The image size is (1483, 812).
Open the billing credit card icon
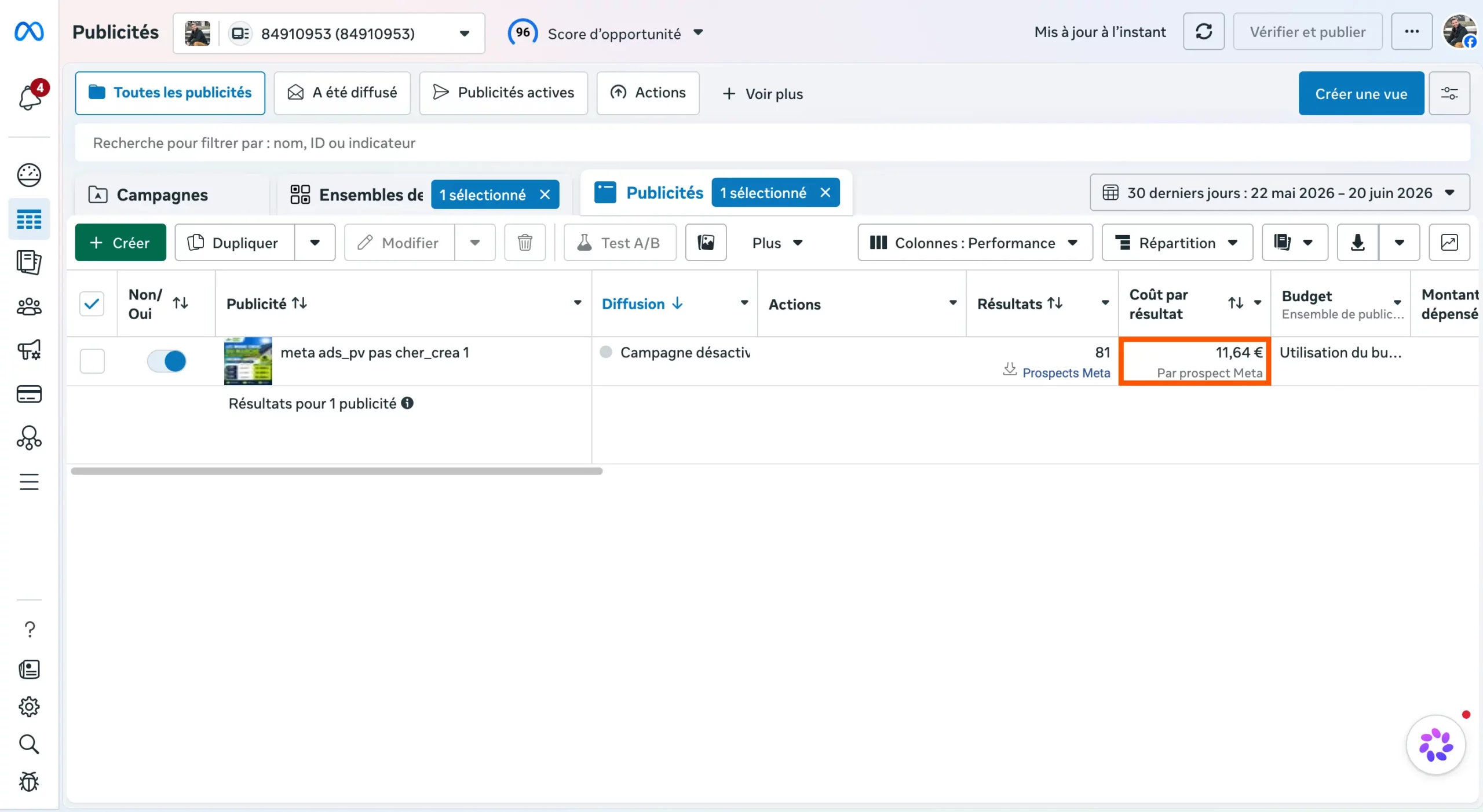pos(29,394)
